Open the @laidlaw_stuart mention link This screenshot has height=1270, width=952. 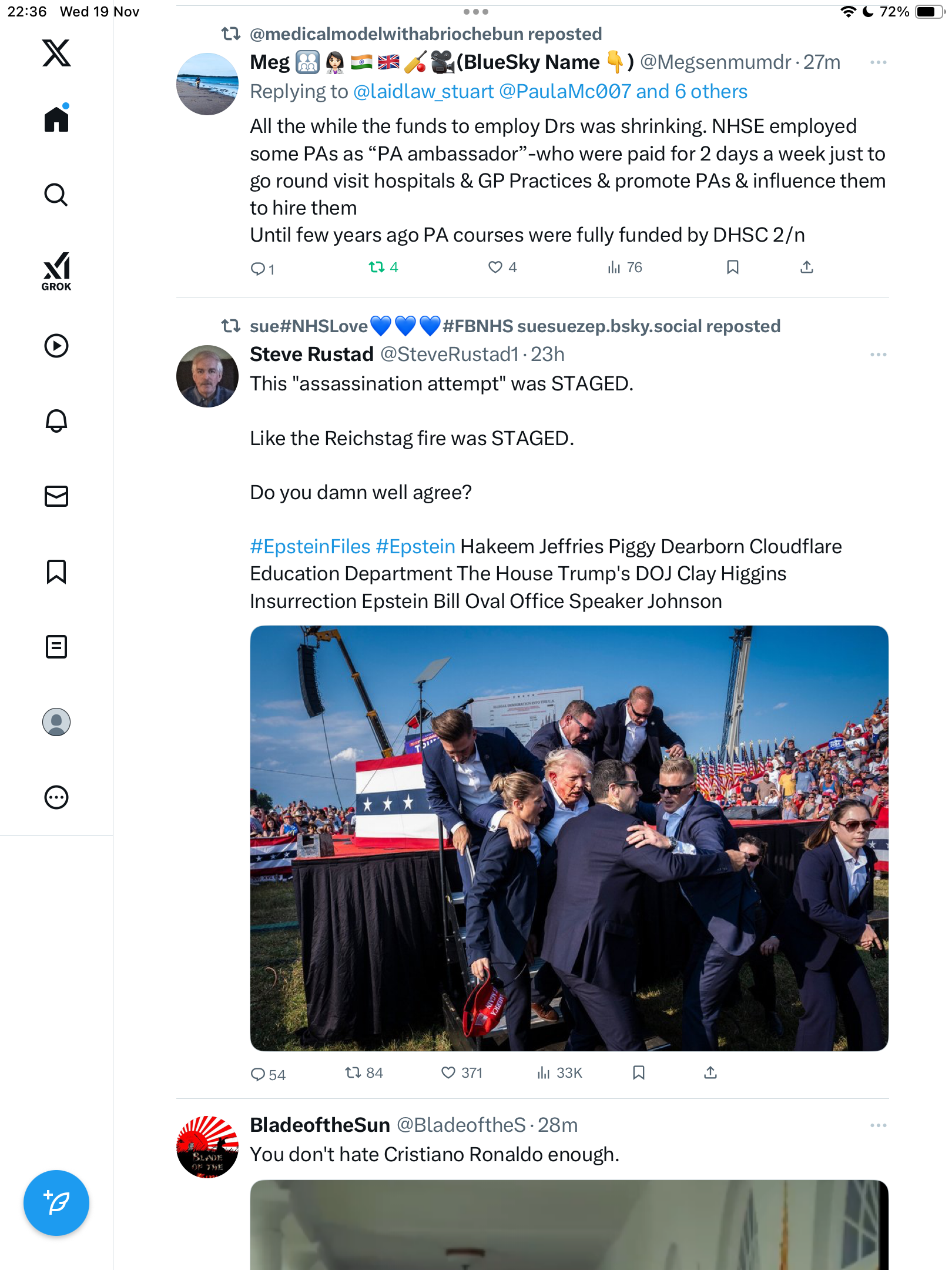[x=423, y=92]
